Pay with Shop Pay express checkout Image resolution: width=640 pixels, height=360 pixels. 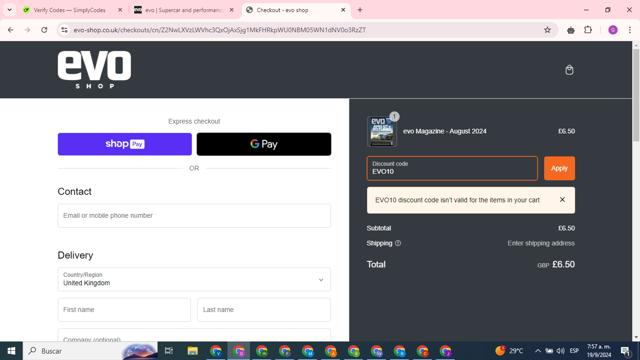coord(124,144)
